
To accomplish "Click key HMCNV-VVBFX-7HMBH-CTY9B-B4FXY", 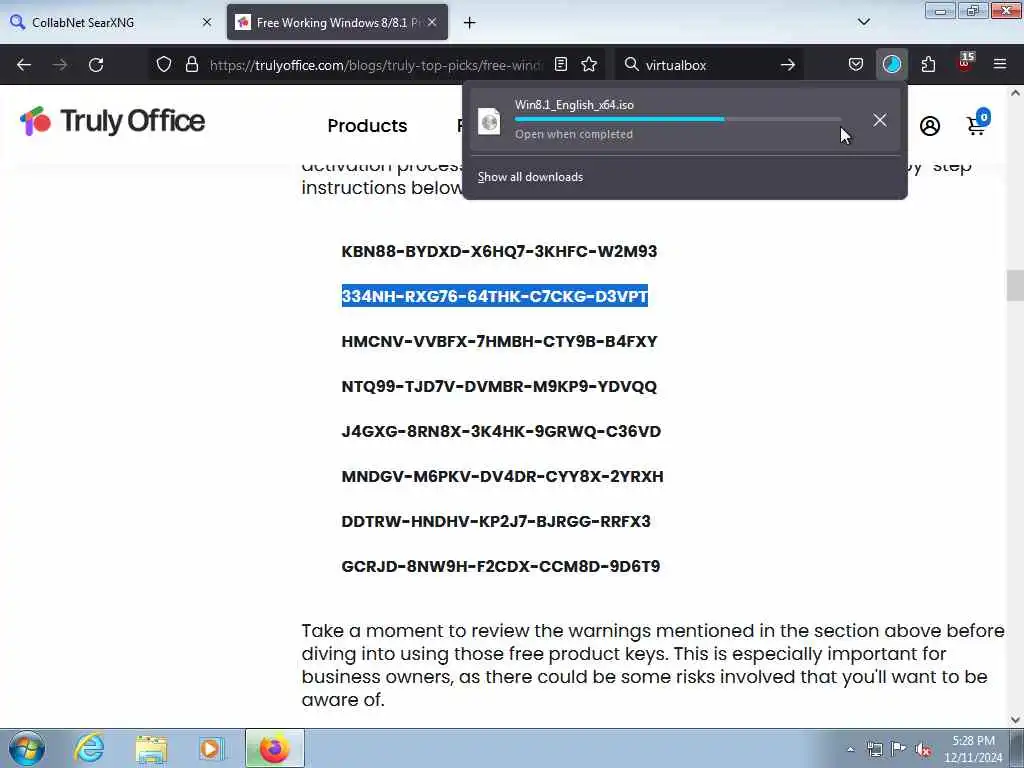I will (499, 342).
